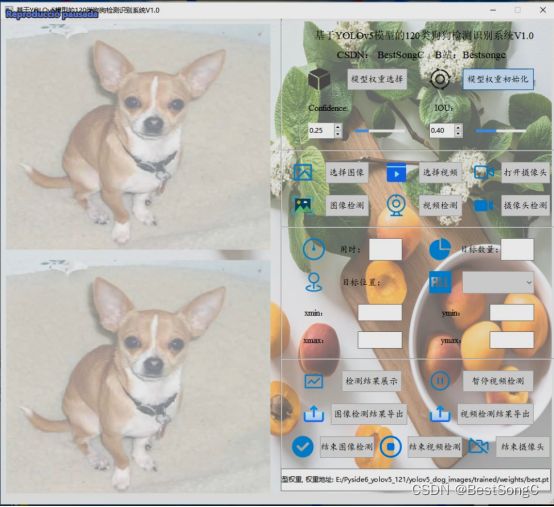
Task: Click the image detection landscape icon
Action: point(303,205)
